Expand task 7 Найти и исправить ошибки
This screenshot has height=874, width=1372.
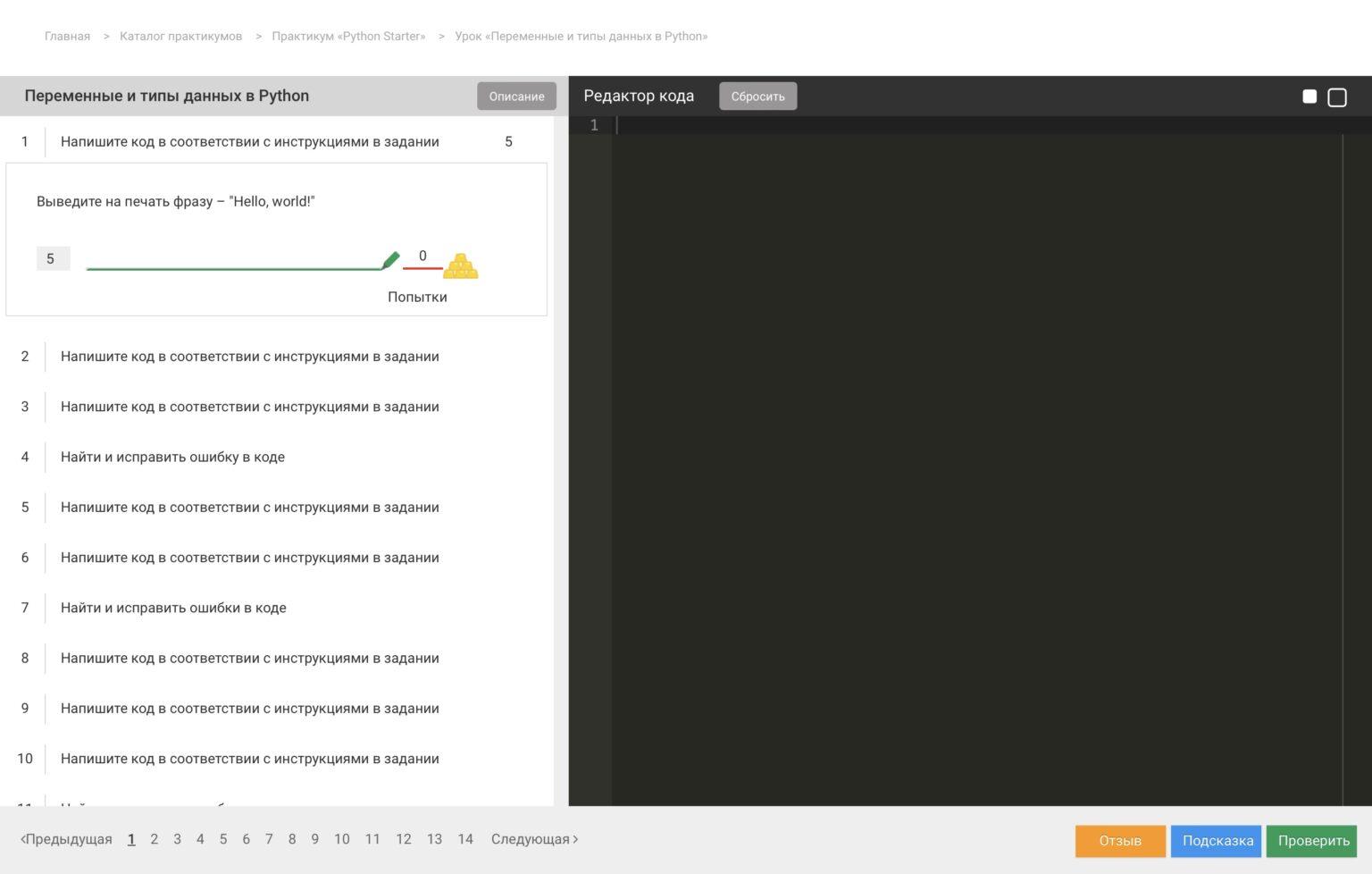click(173, 608)
